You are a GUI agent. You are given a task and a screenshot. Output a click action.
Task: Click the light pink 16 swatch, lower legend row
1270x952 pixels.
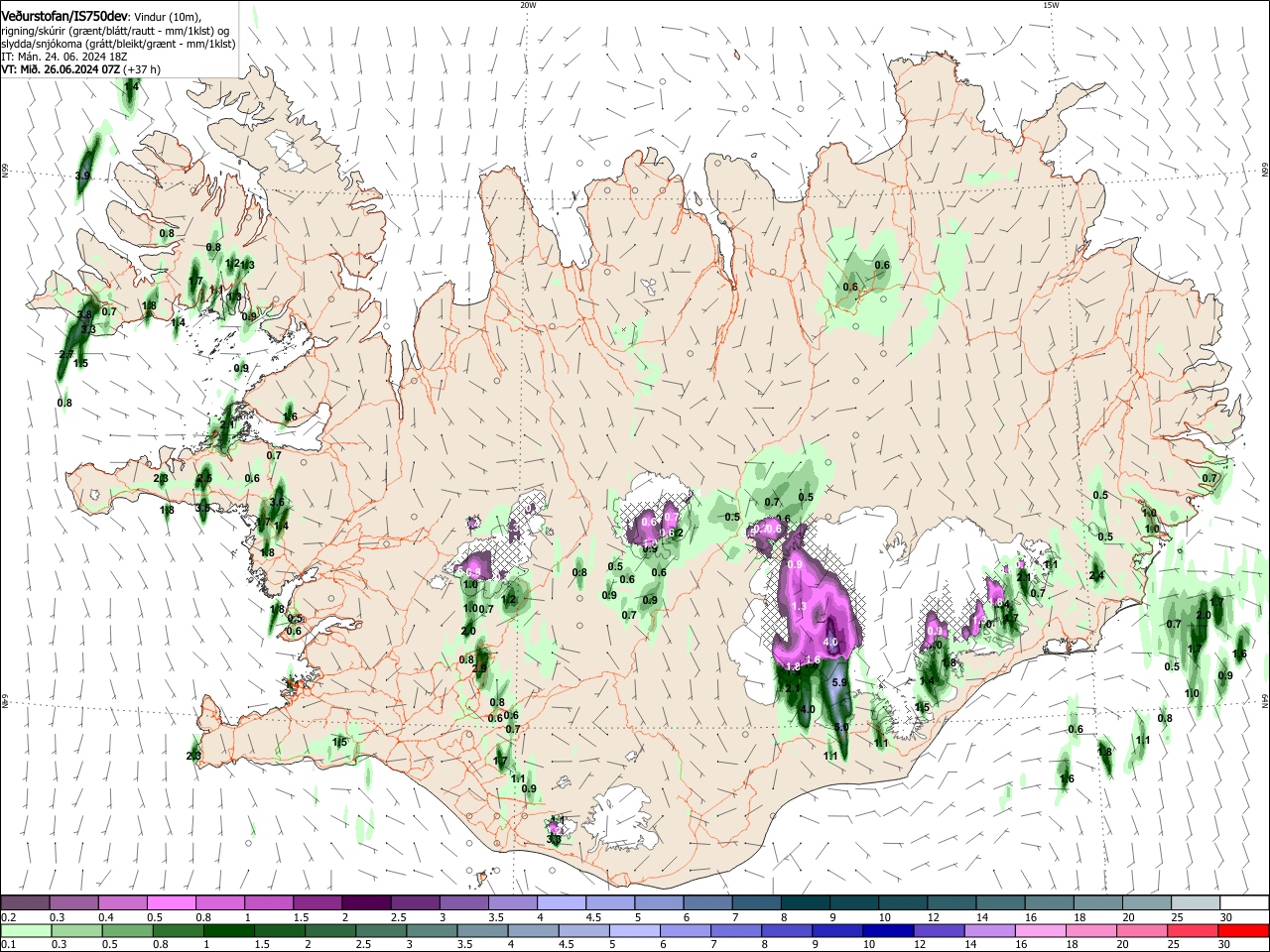point(1041,931)
